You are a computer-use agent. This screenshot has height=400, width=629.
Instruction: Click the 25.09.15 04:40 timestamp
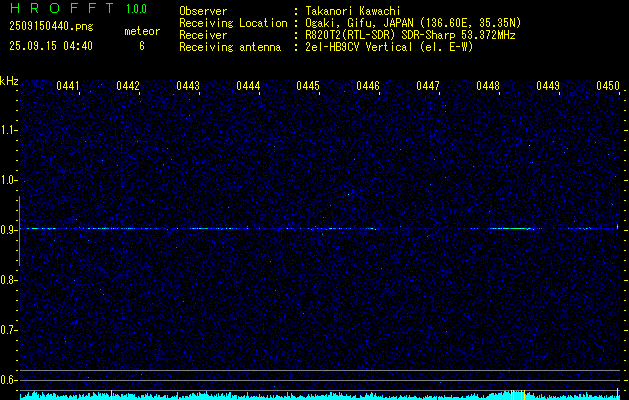point(51,46)
